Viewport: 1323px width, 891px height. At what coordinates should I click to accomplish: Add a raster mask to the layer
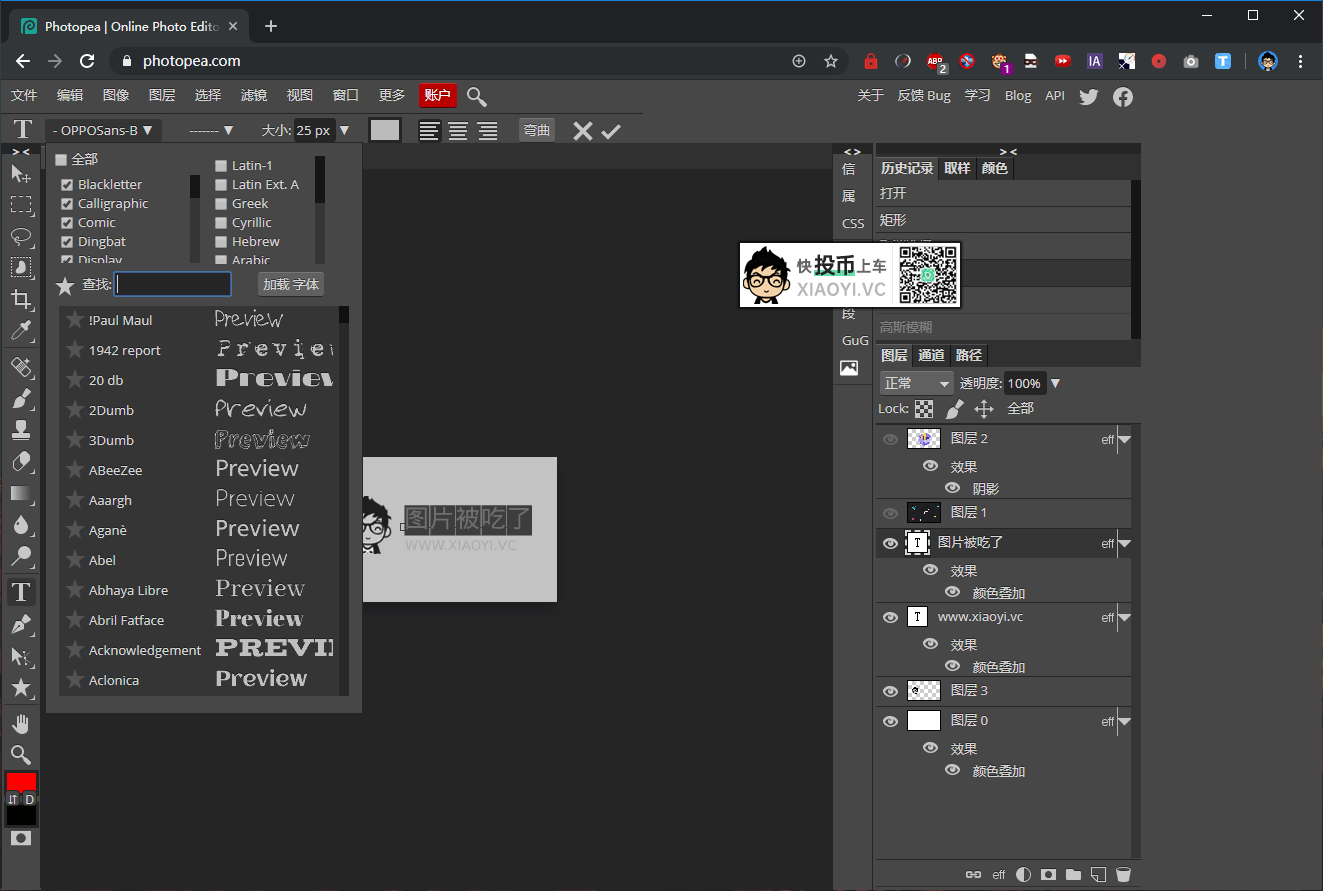tap(1048, 875)
